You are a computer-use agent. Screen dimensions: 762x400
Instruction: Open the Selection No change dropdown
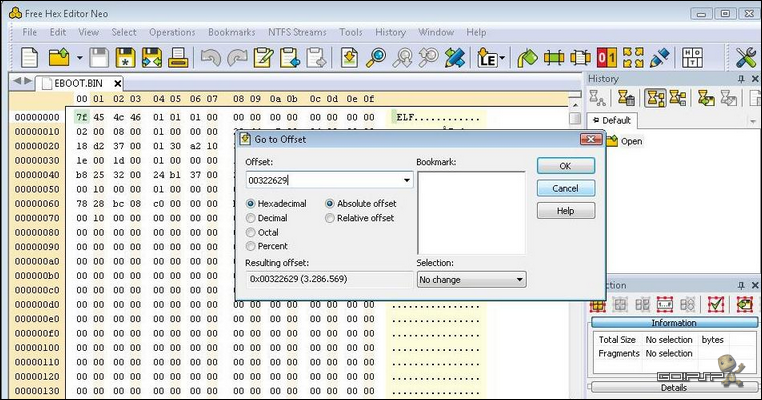coord(471,279)
